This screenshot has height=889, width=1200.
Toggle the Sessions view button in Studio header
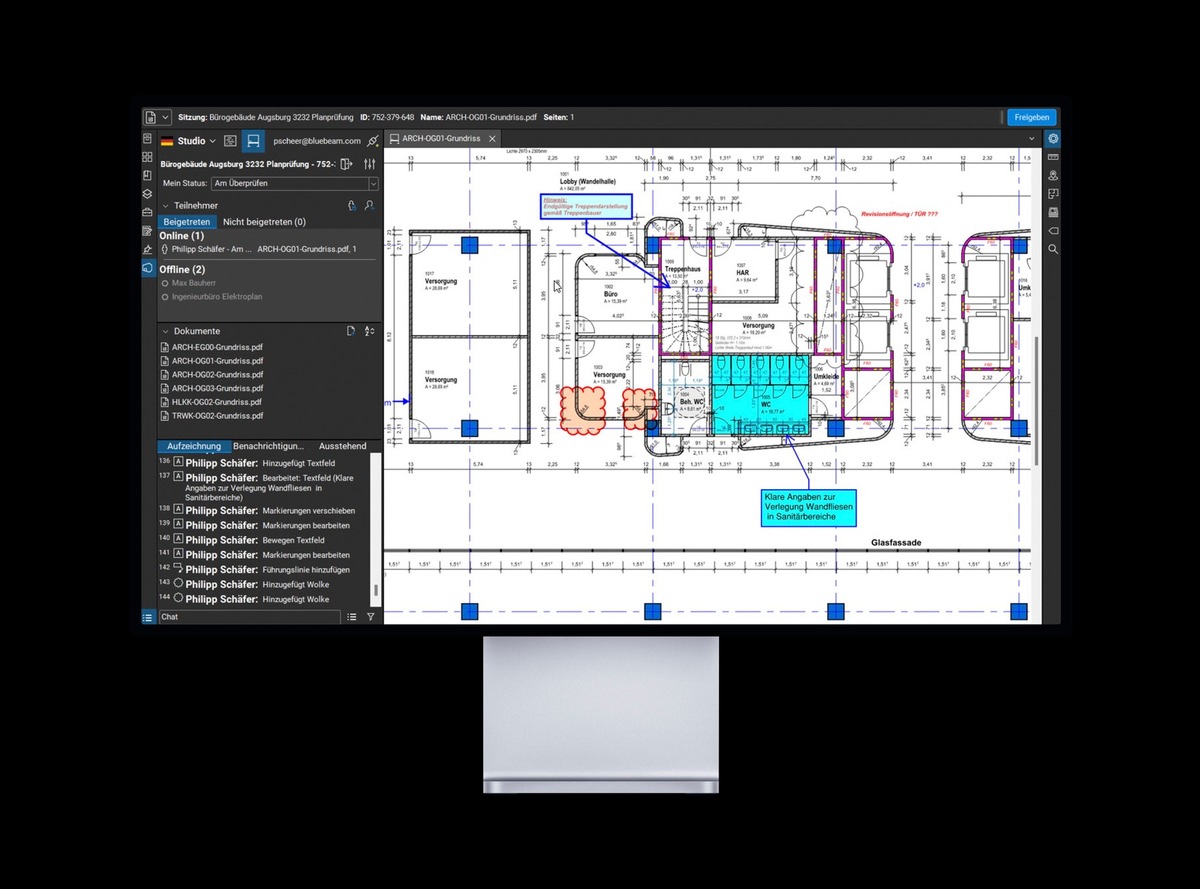click(x=254, y=141)
